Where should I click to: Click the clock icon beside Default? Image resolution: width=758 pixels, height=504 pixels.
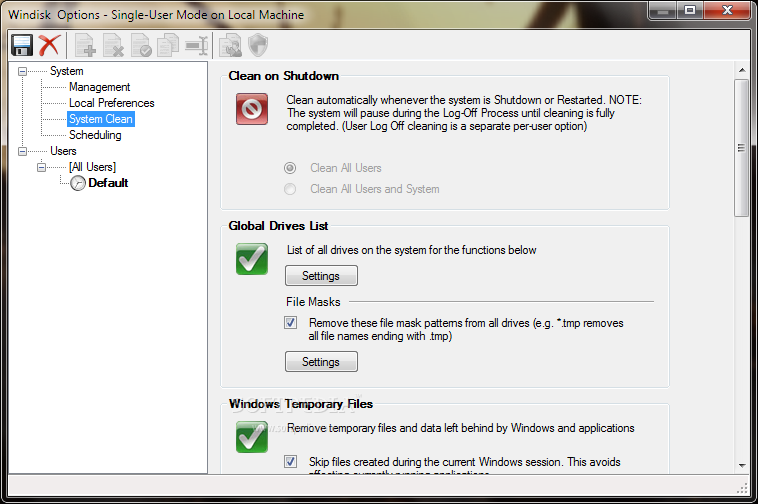(x=78, y=183)
